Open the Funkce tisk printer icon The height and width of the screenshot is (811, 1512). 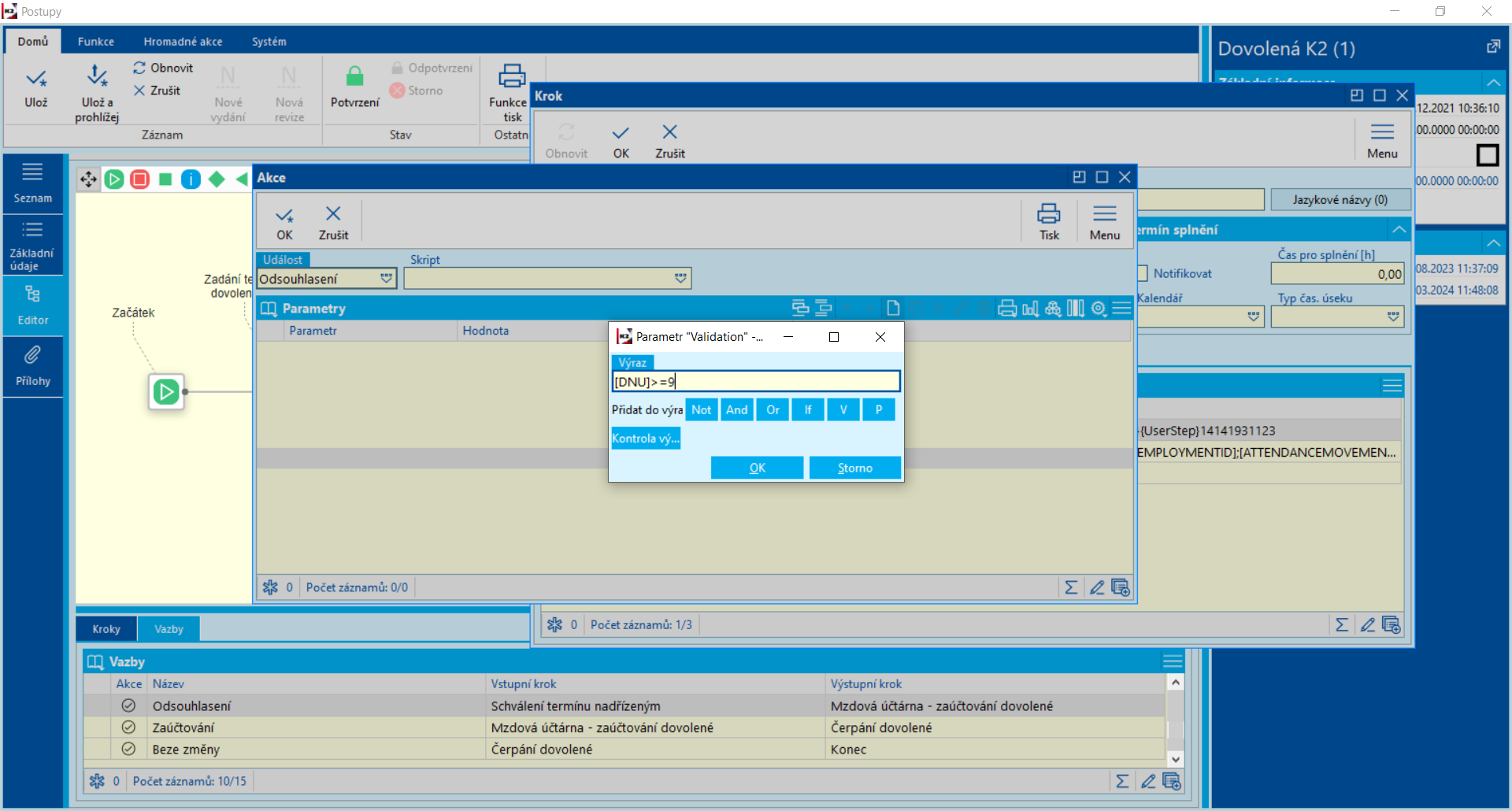(x=512, y=76)
